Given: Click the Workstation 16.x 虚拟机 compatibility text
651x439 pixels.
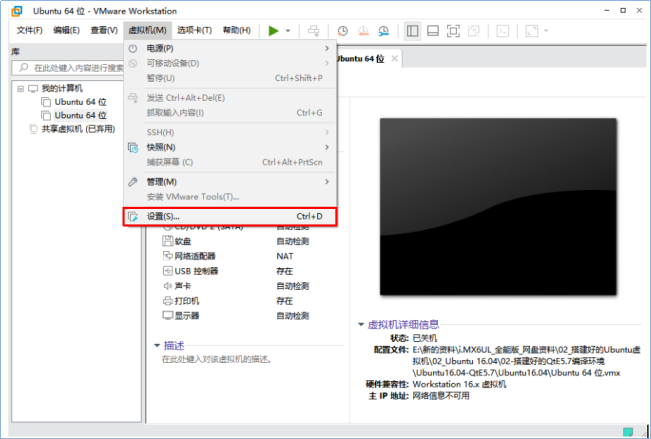Looking at the screenshot, I should click(459, 384).
